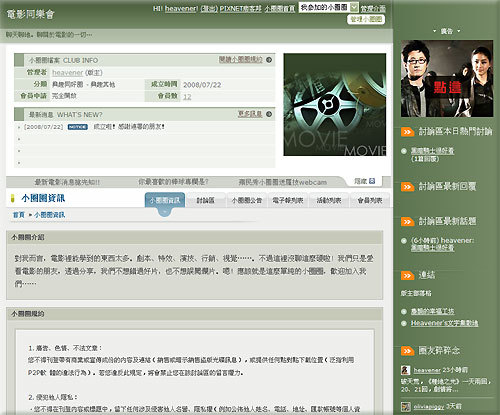The image size is (500, 415).
Task: Switch to the 小圈圈公告 tab
Action: tap(247, 200)
